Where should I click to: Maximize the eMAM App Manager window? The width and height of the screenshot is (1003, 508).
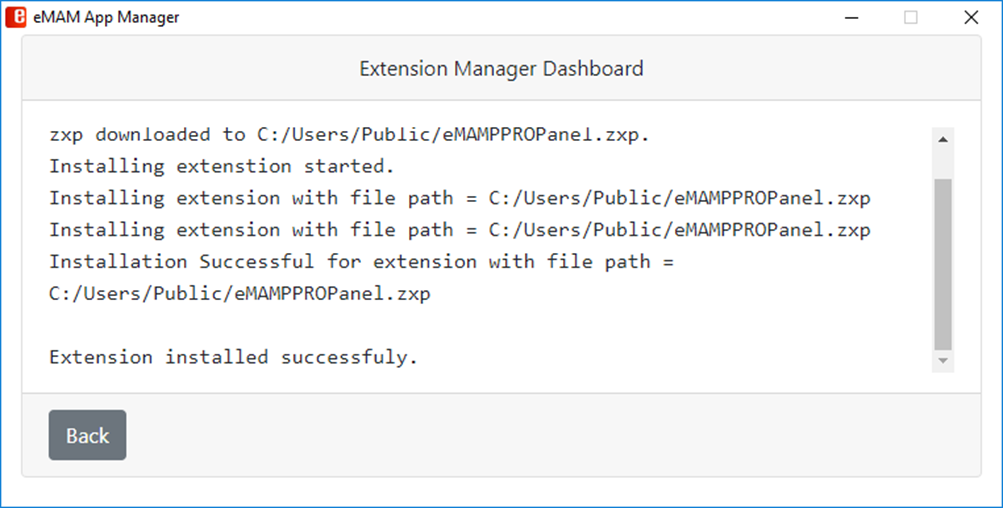point(911,17)
